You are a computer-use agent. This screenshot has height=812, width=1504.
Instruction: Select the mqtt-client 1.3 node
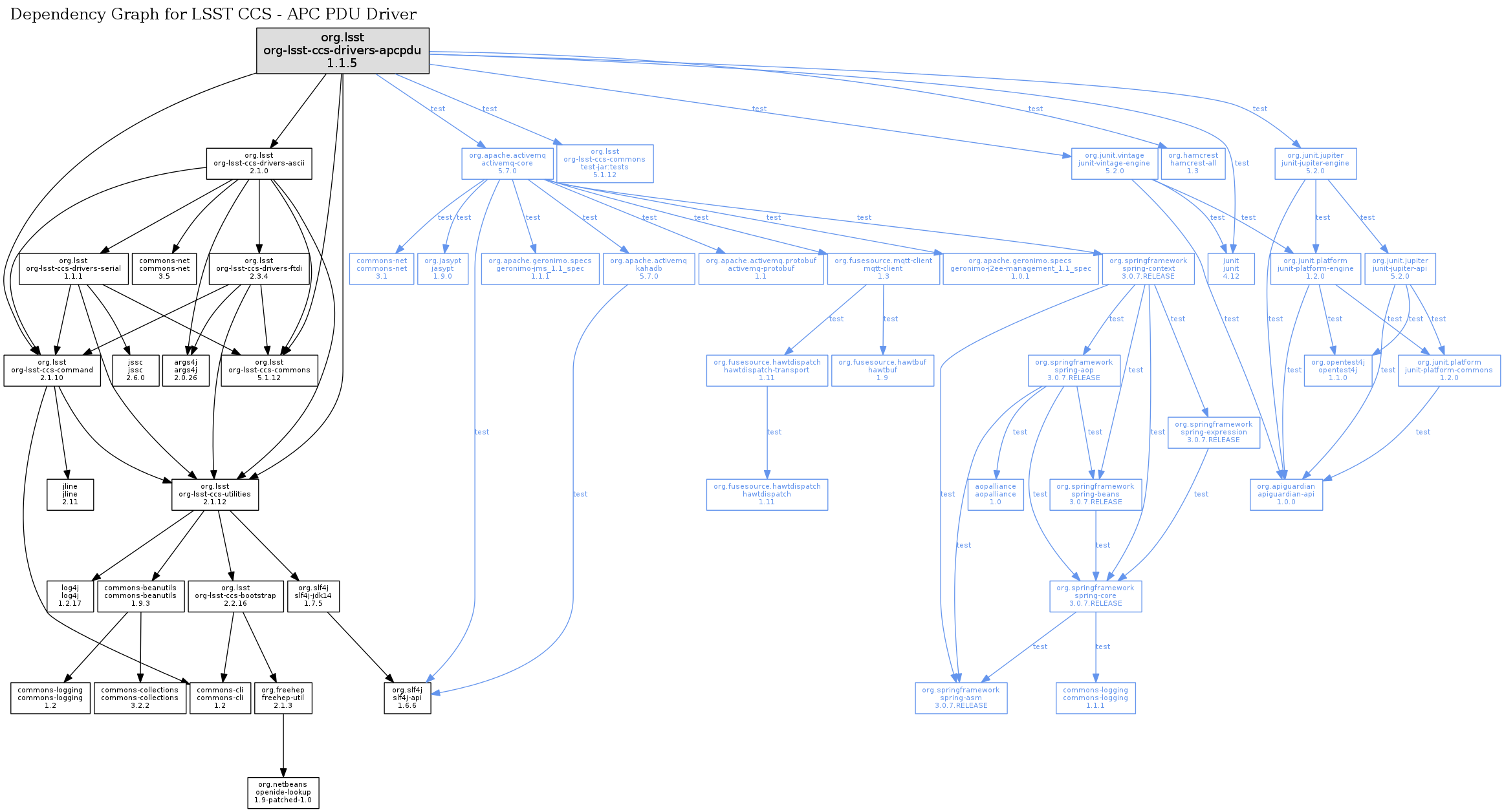(883, 269)
